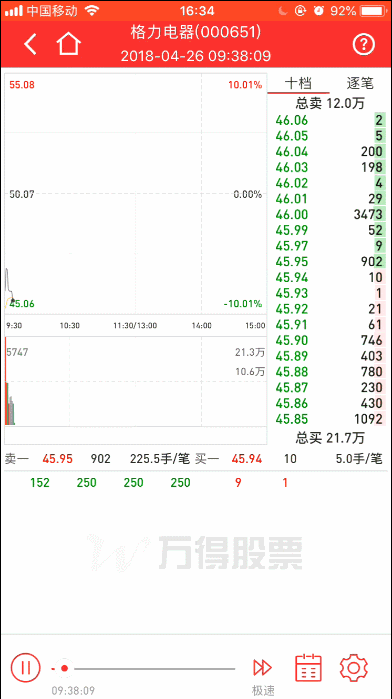Select the 46.06 sell order row
The height and width of the screenshot is (699, 392).
(x=330, y=120)
